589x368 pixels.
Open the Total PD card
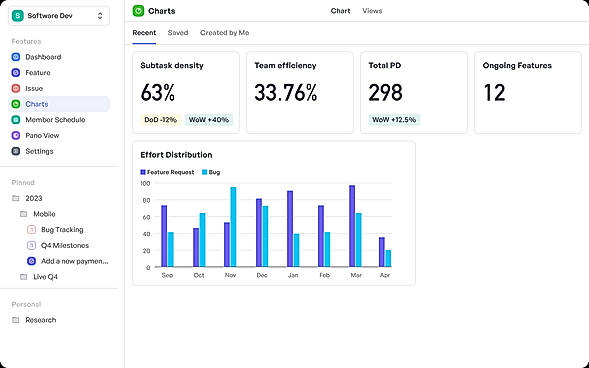(x=414, y=93)
